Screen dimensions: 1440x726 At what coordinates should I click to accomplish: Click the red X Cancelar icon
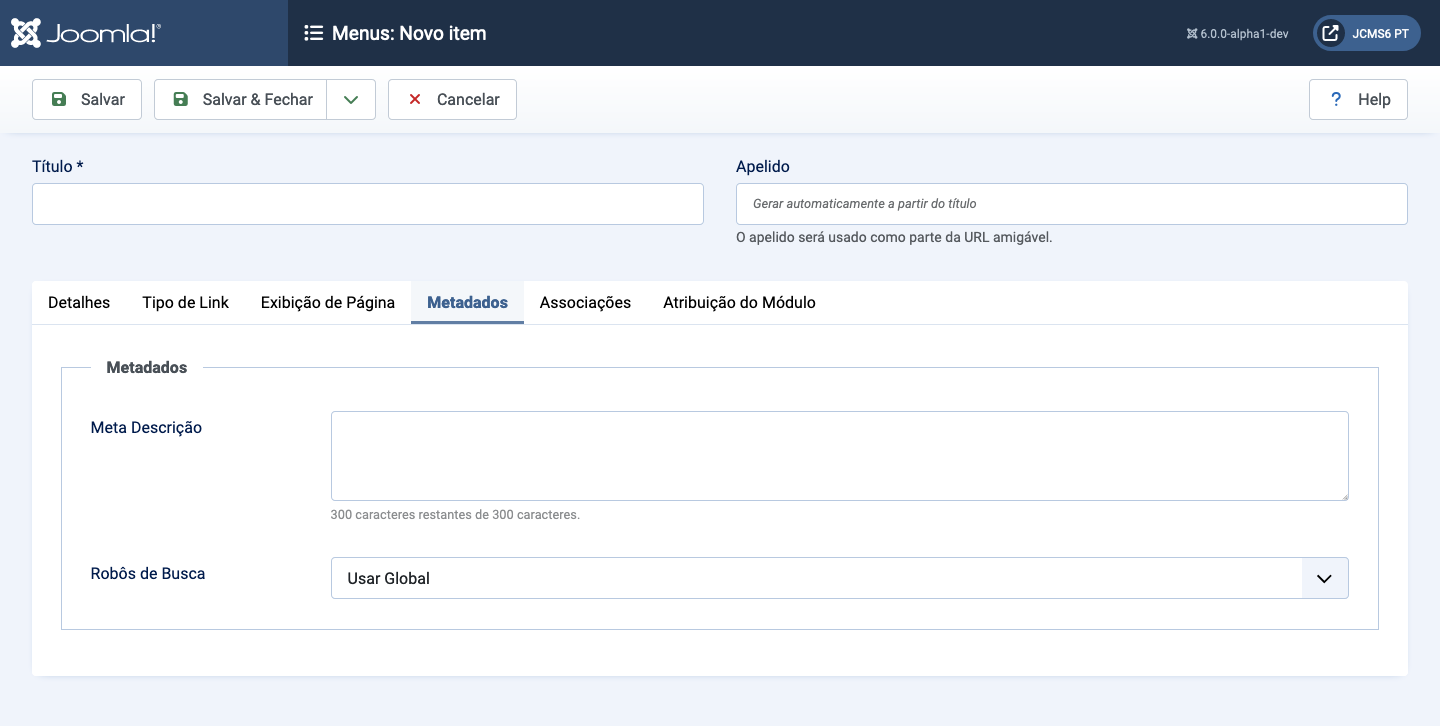coord(415,100)
